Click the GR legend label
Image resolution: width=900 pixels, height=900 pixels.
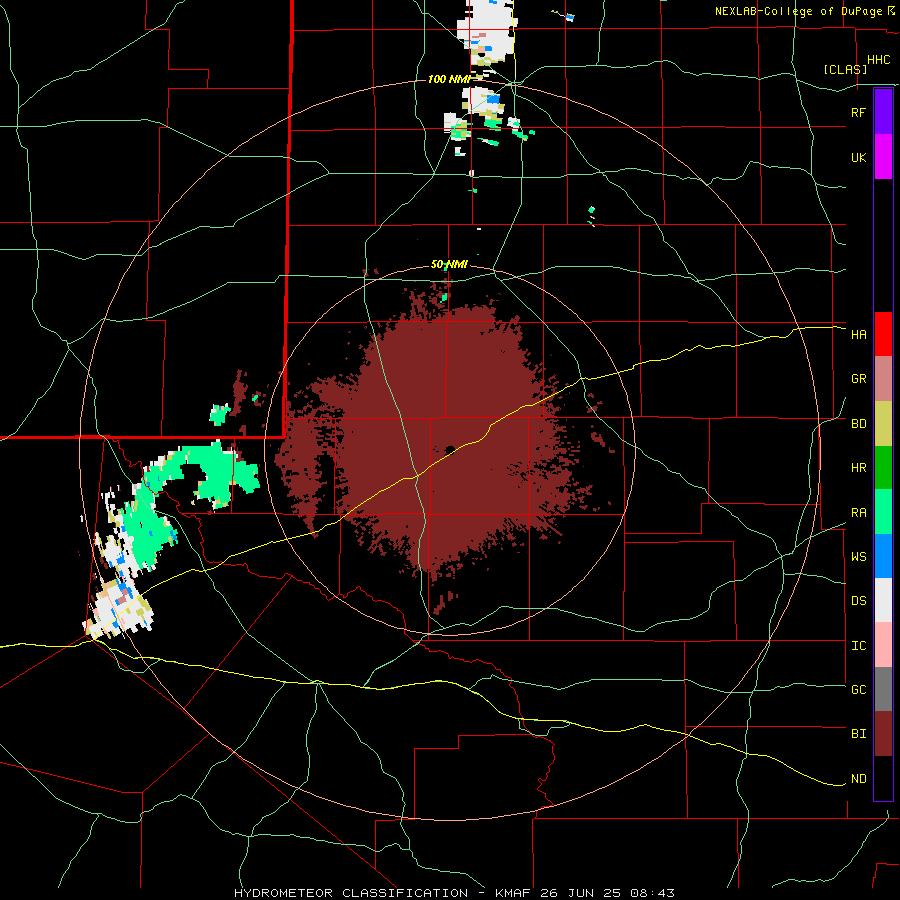pyautogui.click(x=858, y=379)
